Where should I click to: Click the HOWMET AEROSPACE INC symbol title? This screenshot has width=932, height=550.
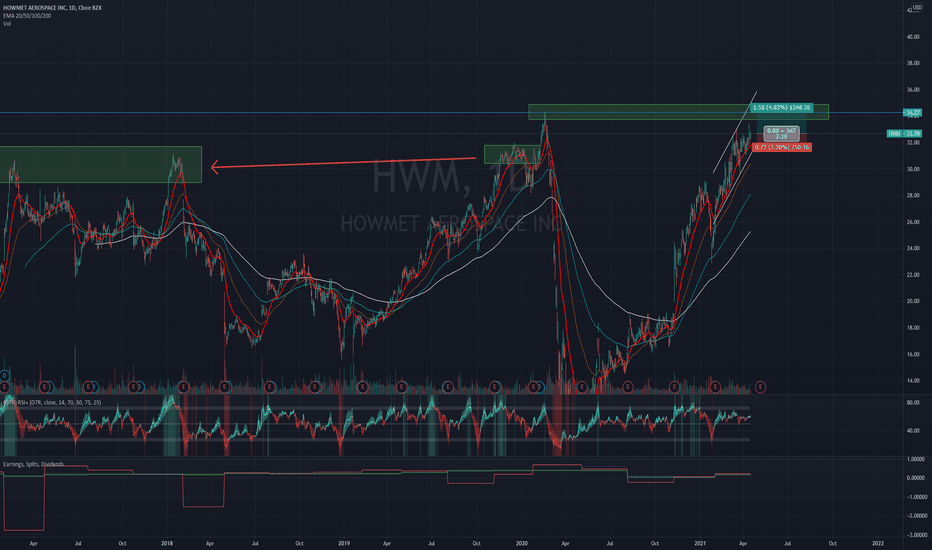pos(52,8)
